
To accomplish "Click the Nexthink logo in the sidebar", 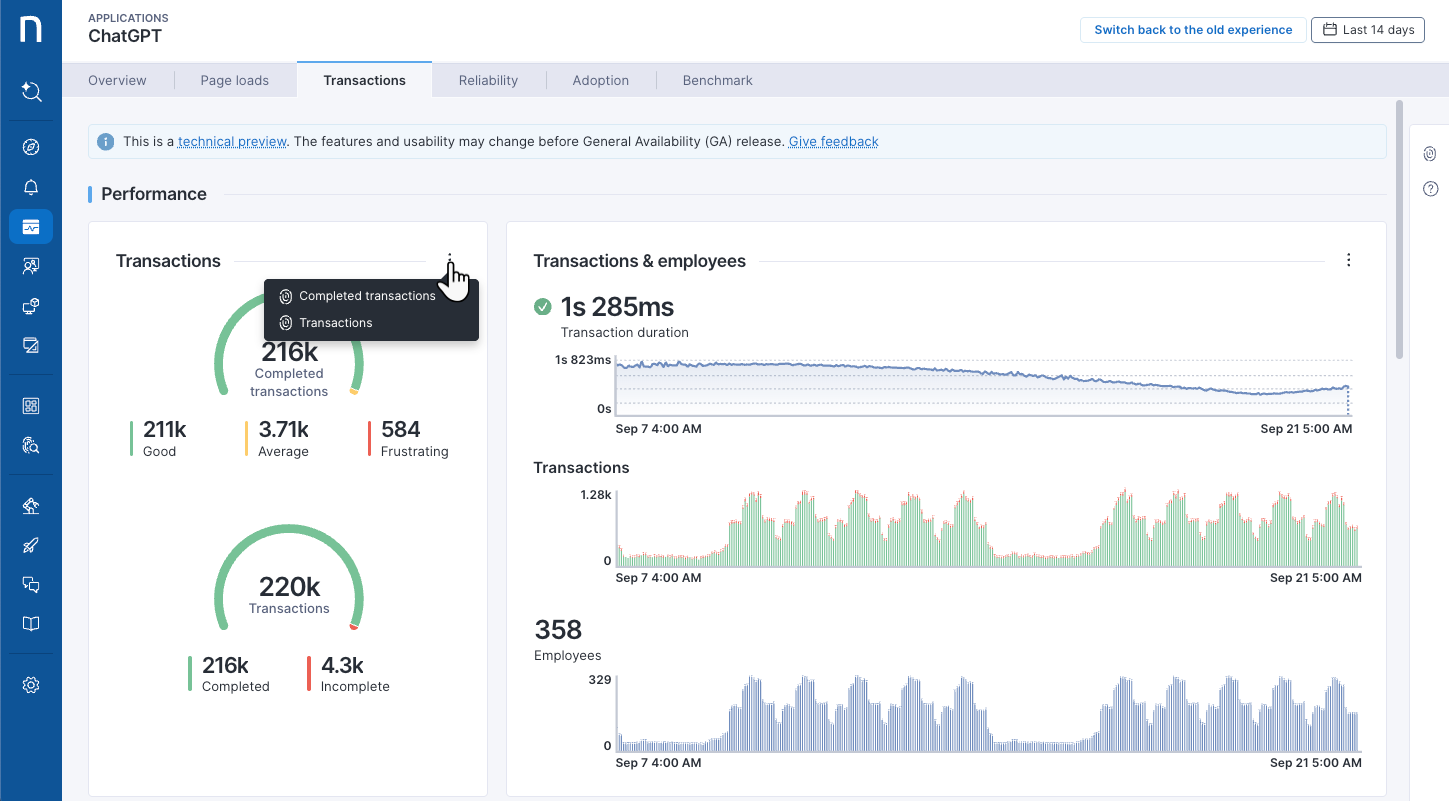I will click(x=31, y=30).
